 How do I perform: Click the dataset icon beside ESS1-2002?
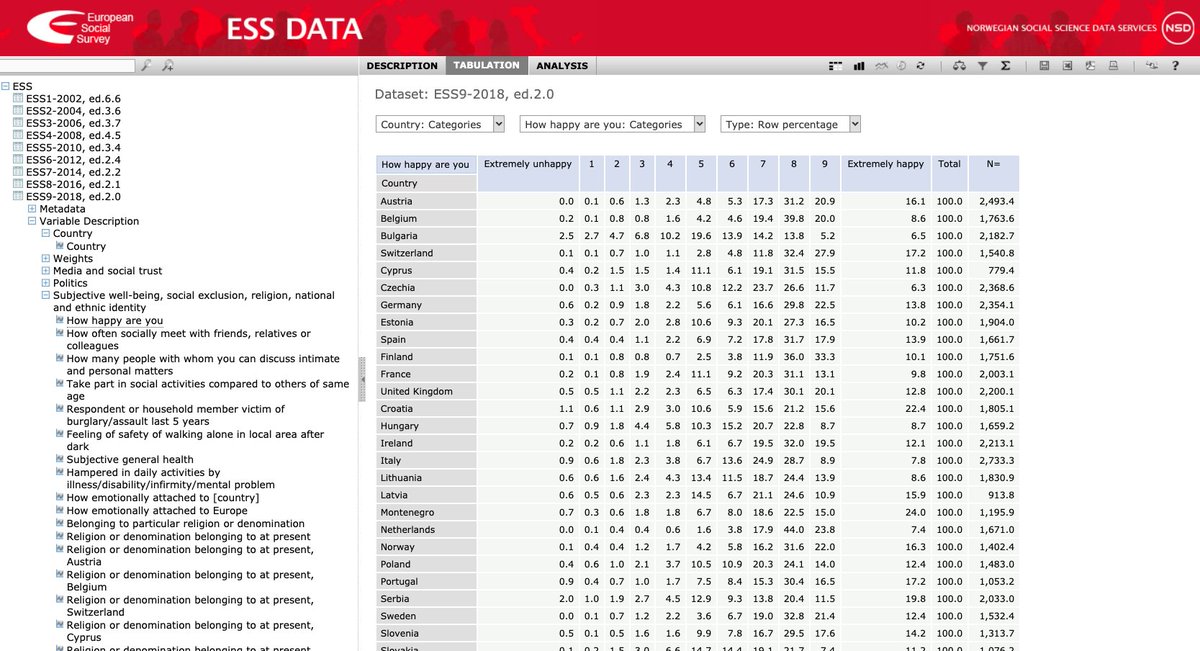pyautogui.click(x=18, y=99)
